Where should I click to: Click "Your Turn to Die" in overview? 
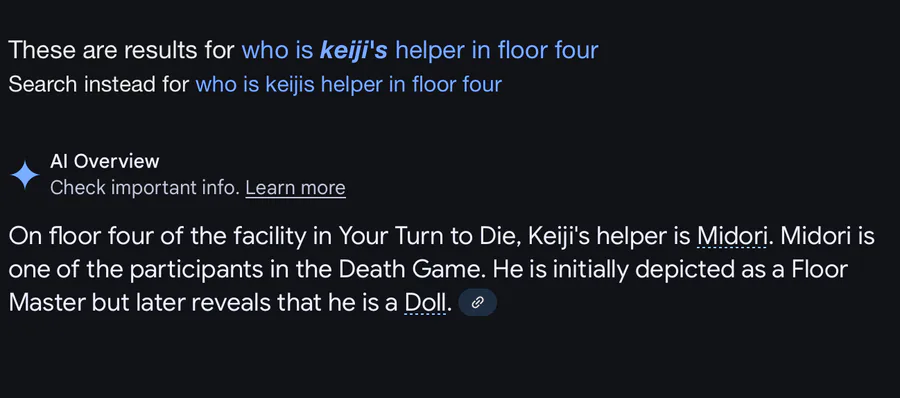429,236
